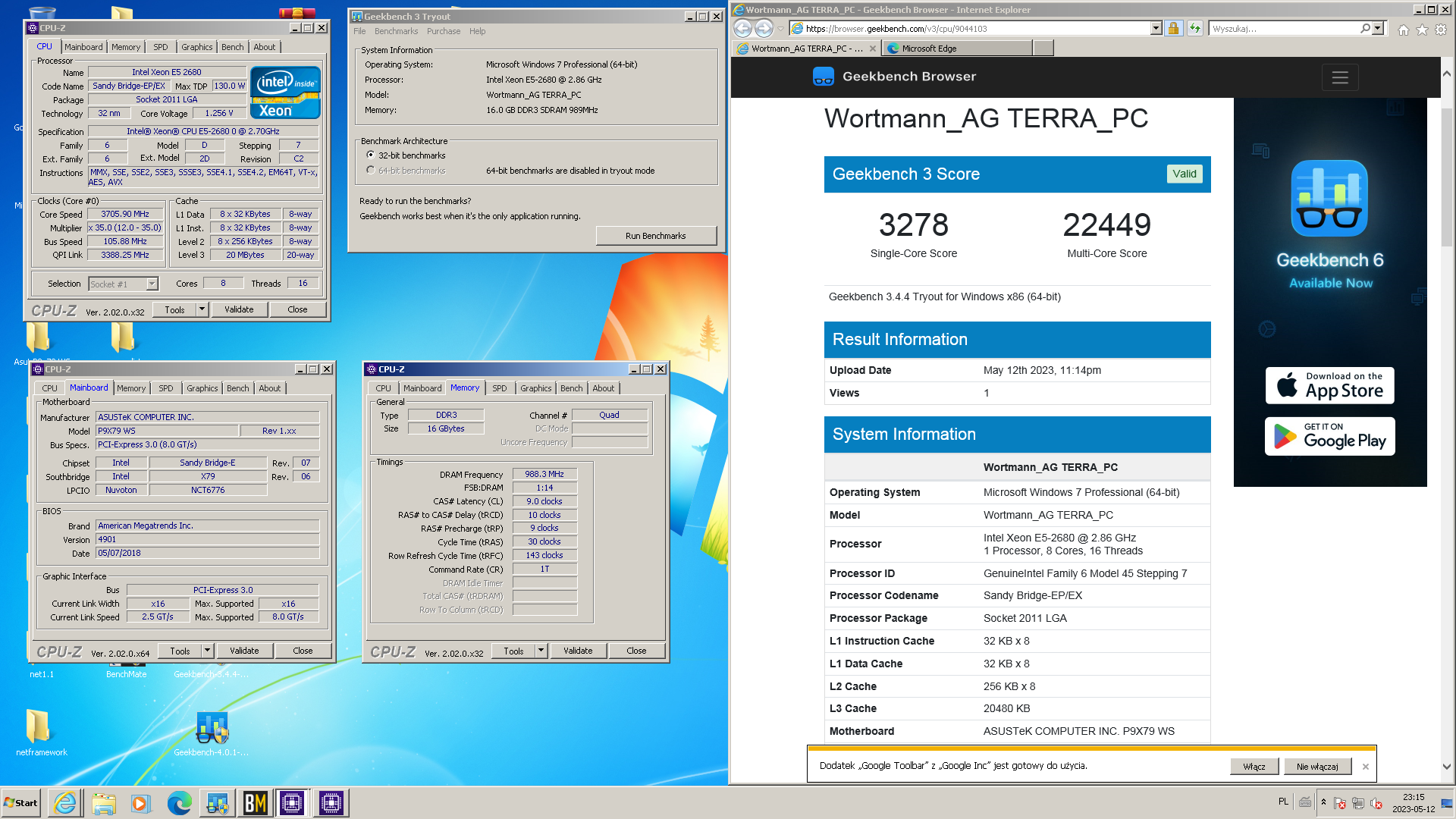Click the Windows Start button
Screen dimensions: 1456x819
[x=20, y=803]
